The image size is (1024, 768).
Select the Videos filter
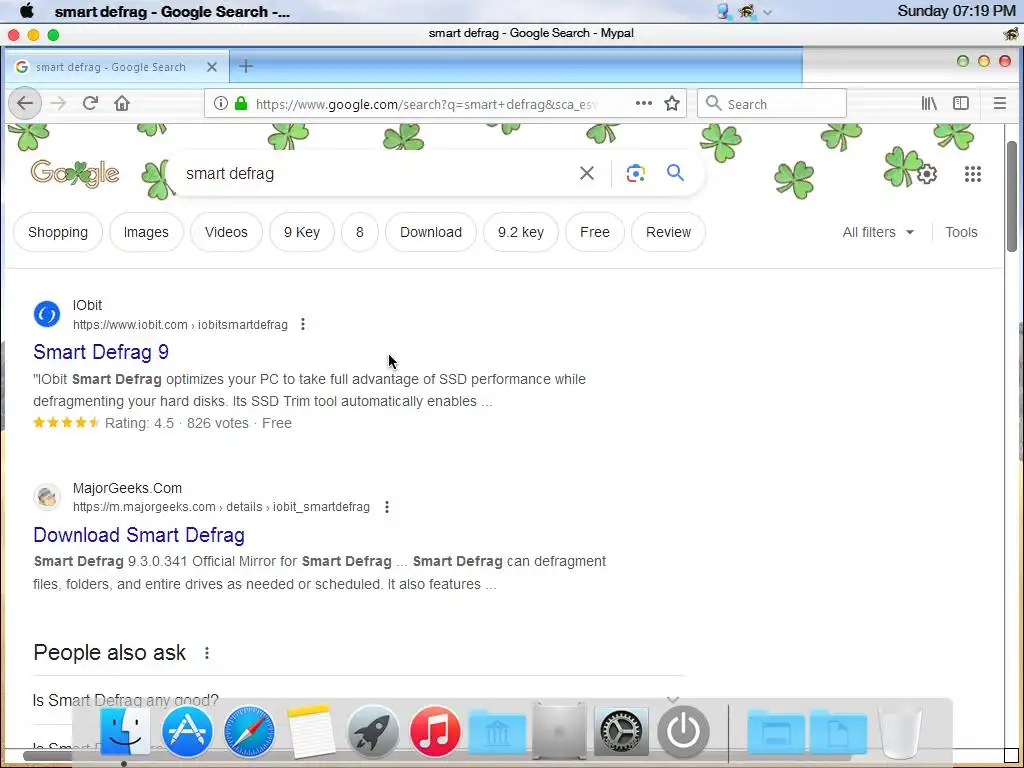pyautogui.click(x=226, y=232)
